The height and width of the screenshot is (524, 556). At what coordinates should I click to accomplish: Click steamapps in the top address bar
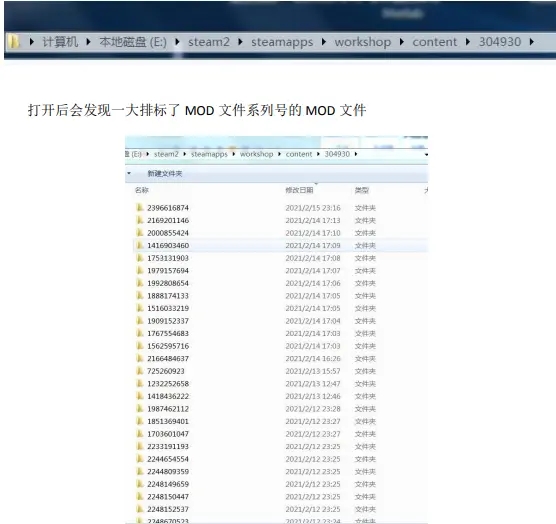coord(282,42)
